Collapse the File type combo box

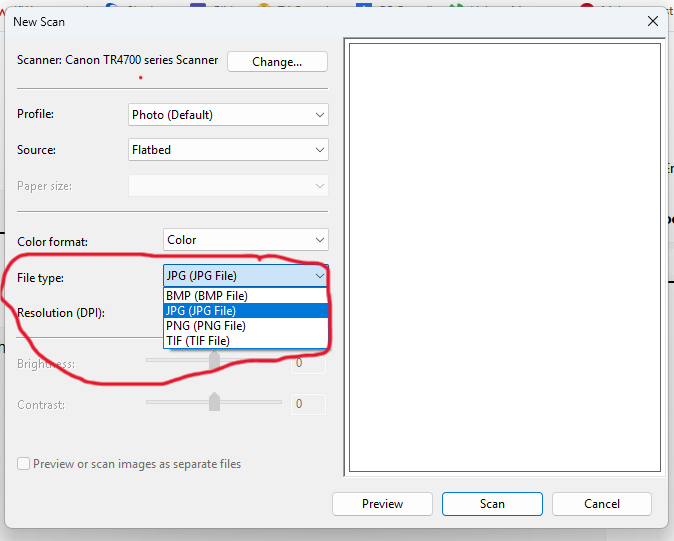[245, 275]
